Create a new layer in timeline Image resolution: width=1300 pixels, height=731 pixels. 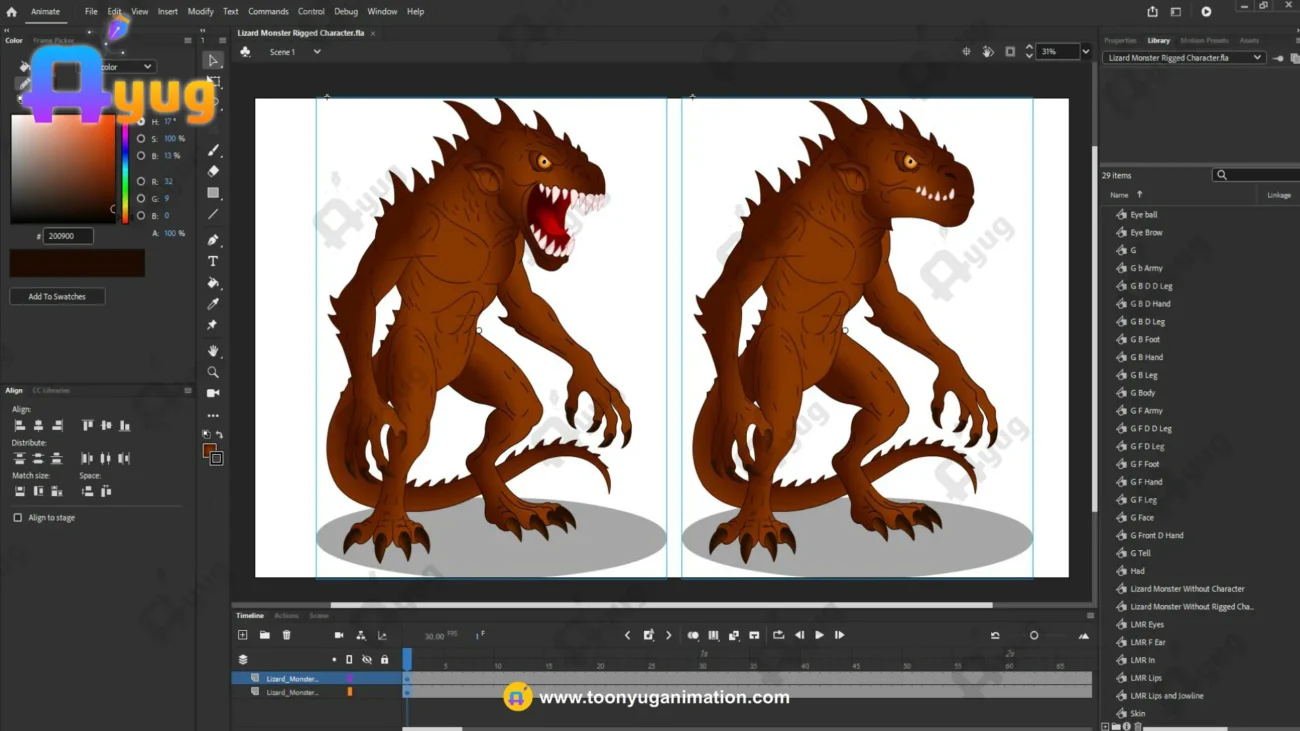(243, 635)
